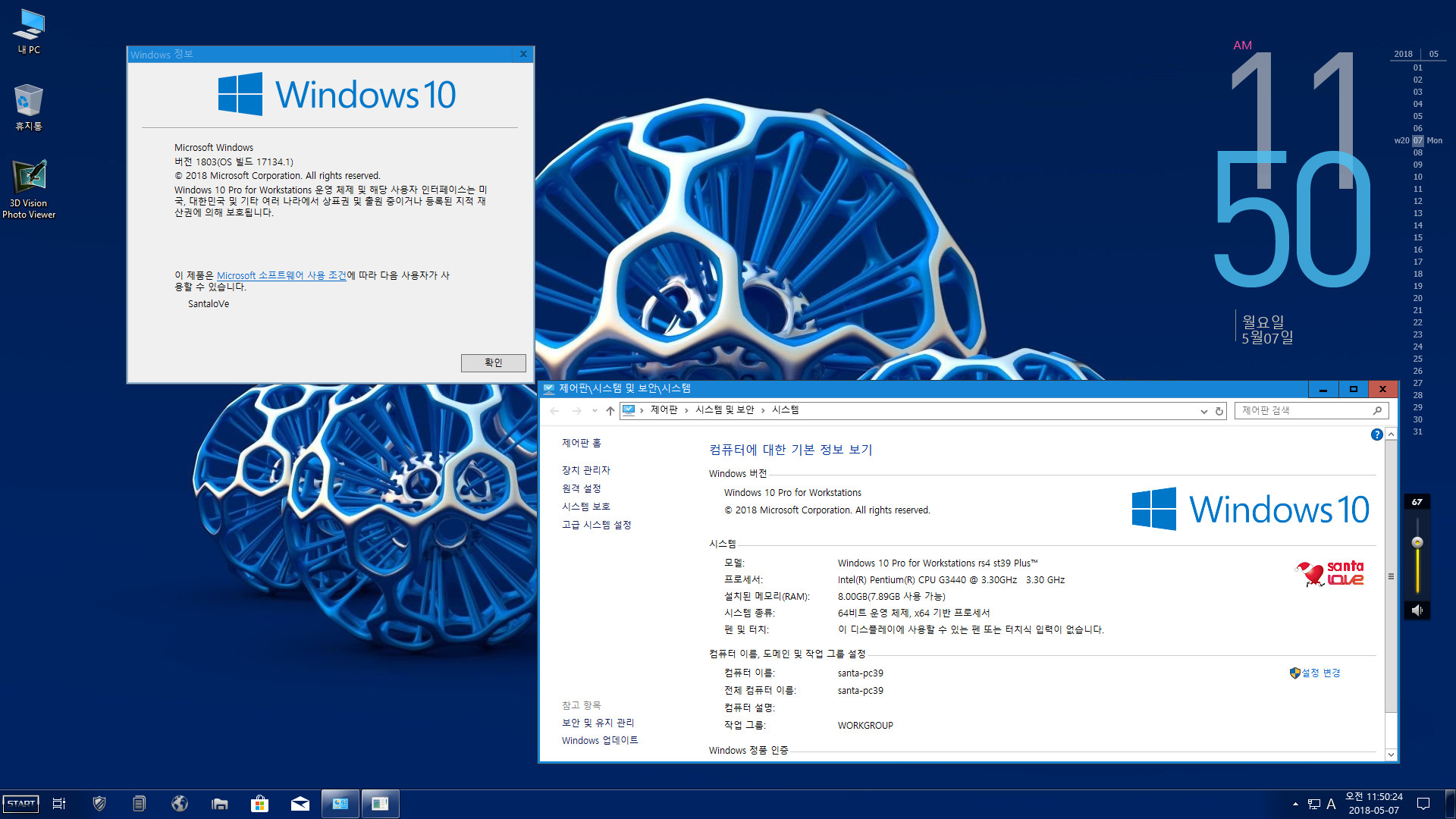Switch to Control Panel taskbar button
The height and width of the screenshot is (819, 1456).
coord(340,804)
